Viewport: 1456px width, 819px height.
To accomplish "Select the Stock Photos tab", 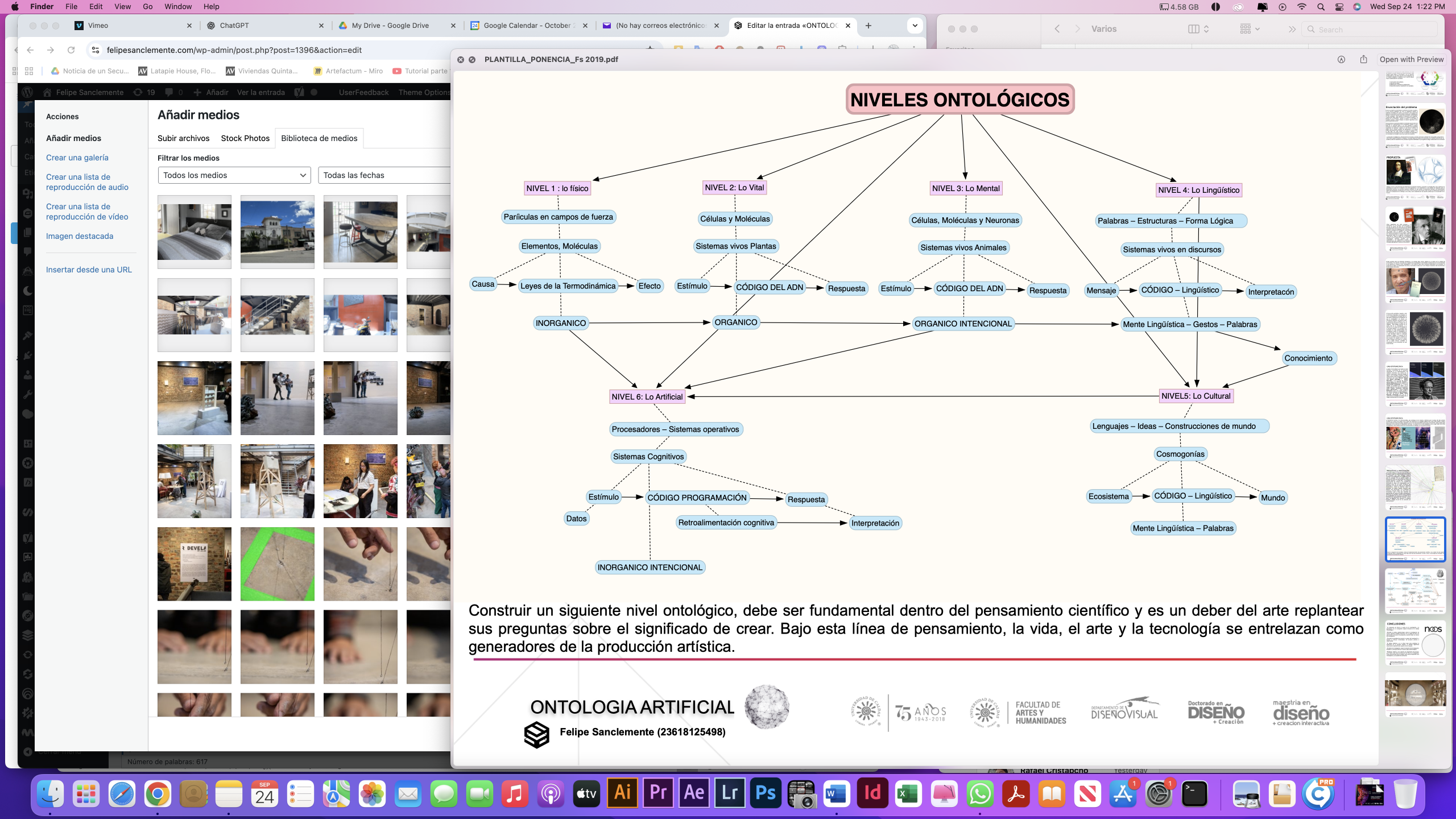I will tap(245, 138).
